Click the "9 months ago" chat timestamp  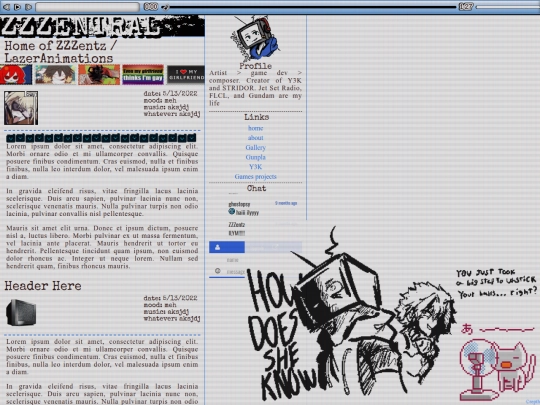[286, 203]
